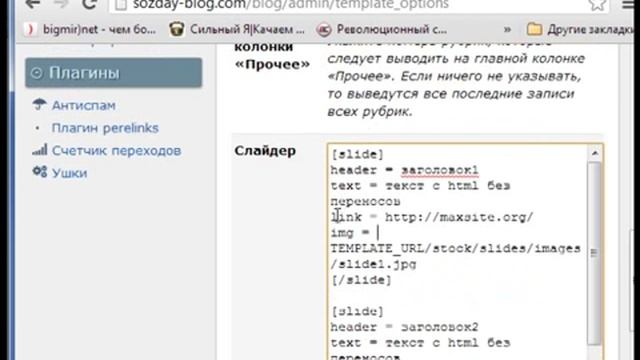
Task: Click the page icon in address bar
Action: [x=120, y=4]
